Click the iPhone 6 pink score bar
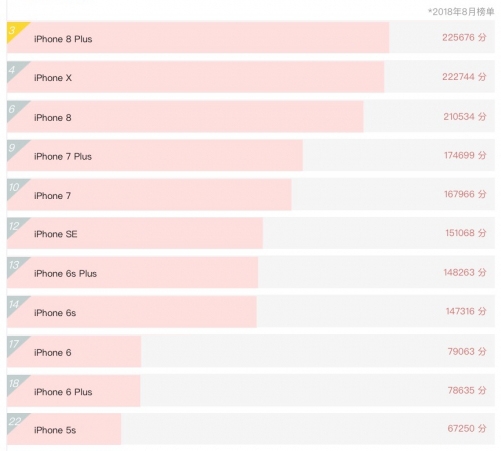501x451 pixels. pos(74,352)
